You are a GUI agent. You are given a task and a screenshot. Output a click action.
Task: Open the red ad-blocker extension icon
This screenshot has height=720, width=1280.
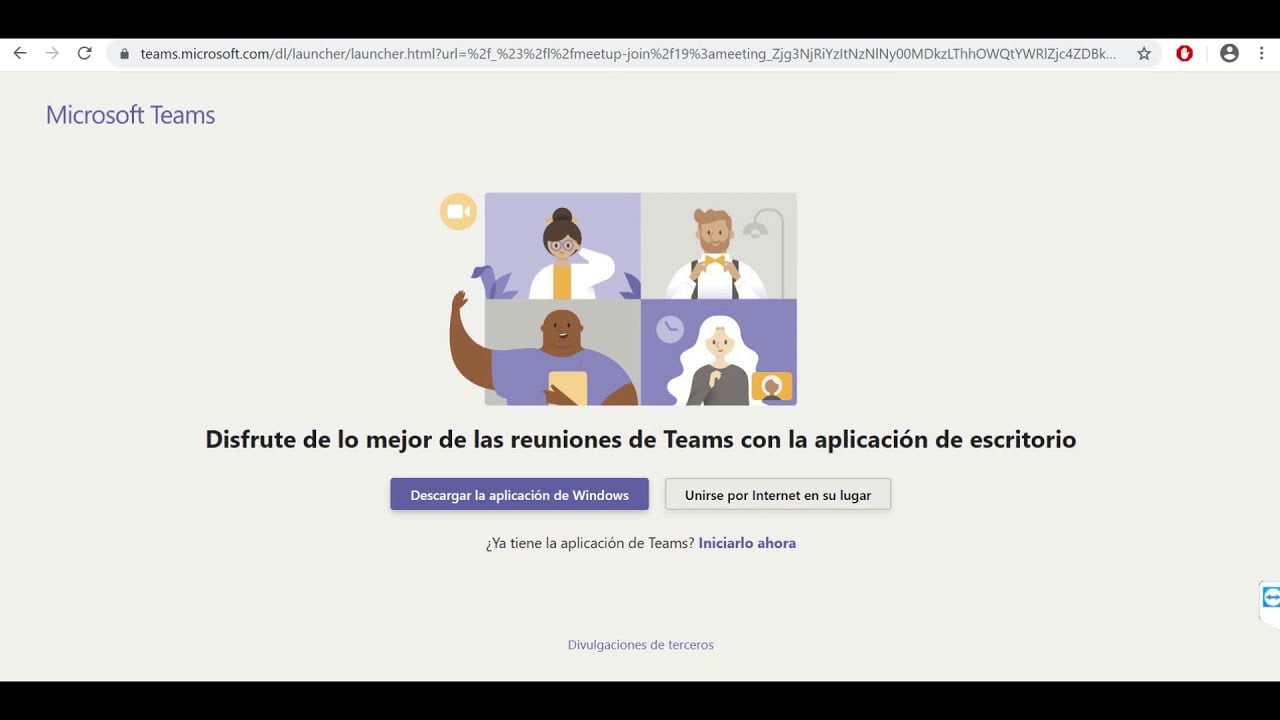coord(1184,54)
